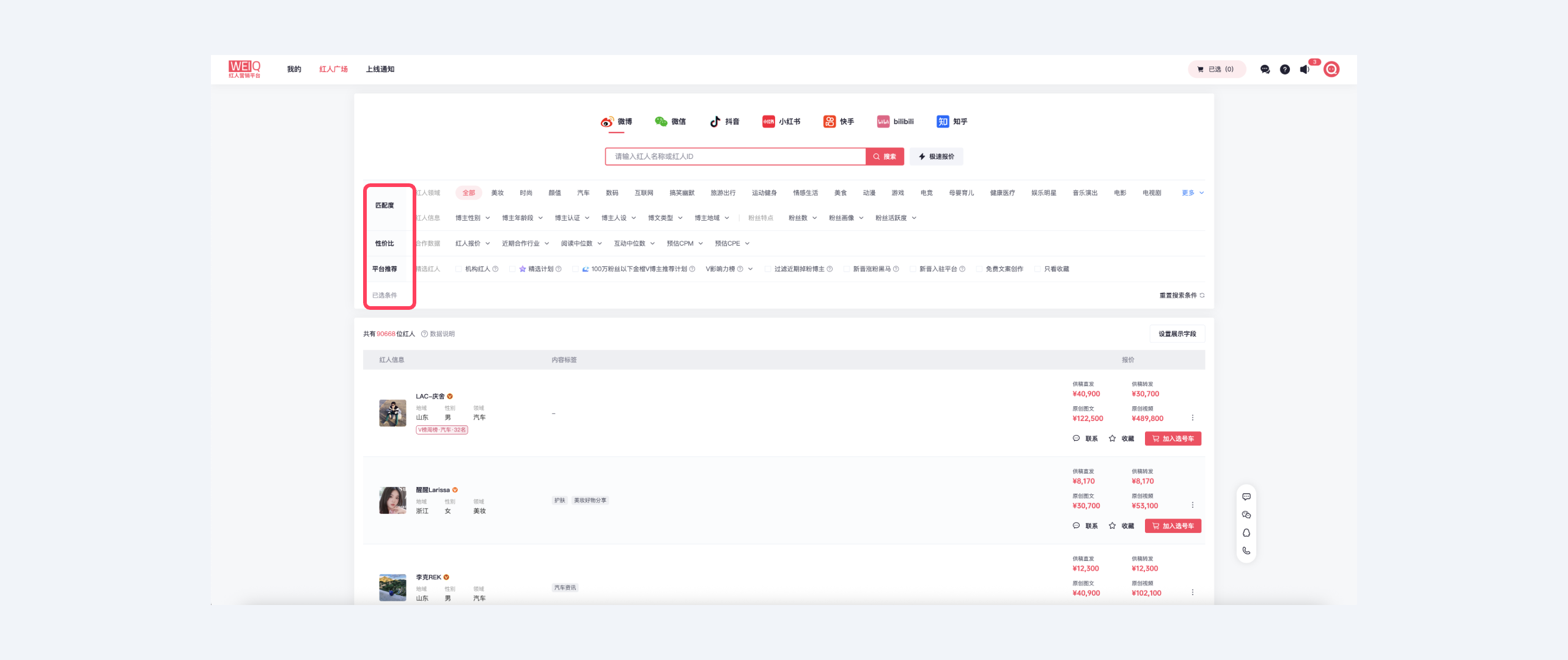Click the WEIQ logo
1568x660 pixels.
(x=245, y=69)
